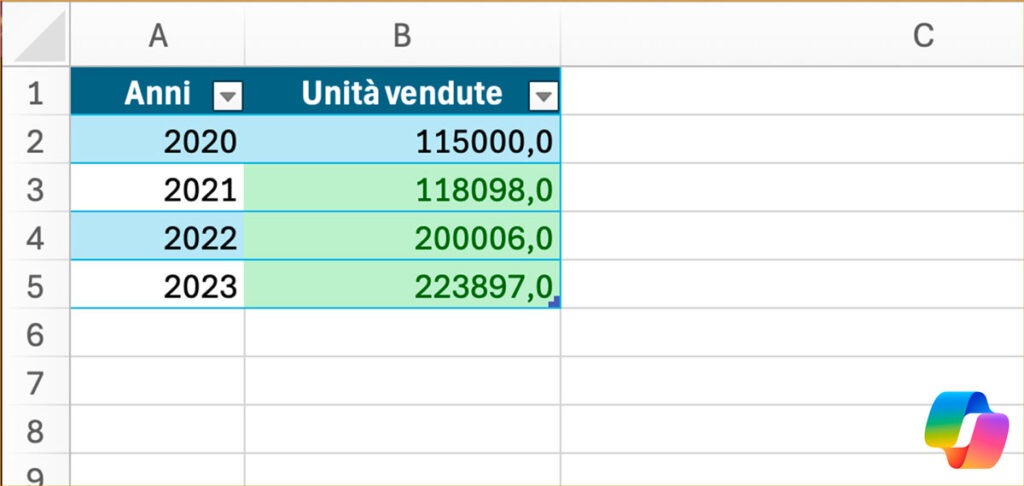1024x486 pixels.
Task: Select the cell with 200006,0
Action: [402, 236]
